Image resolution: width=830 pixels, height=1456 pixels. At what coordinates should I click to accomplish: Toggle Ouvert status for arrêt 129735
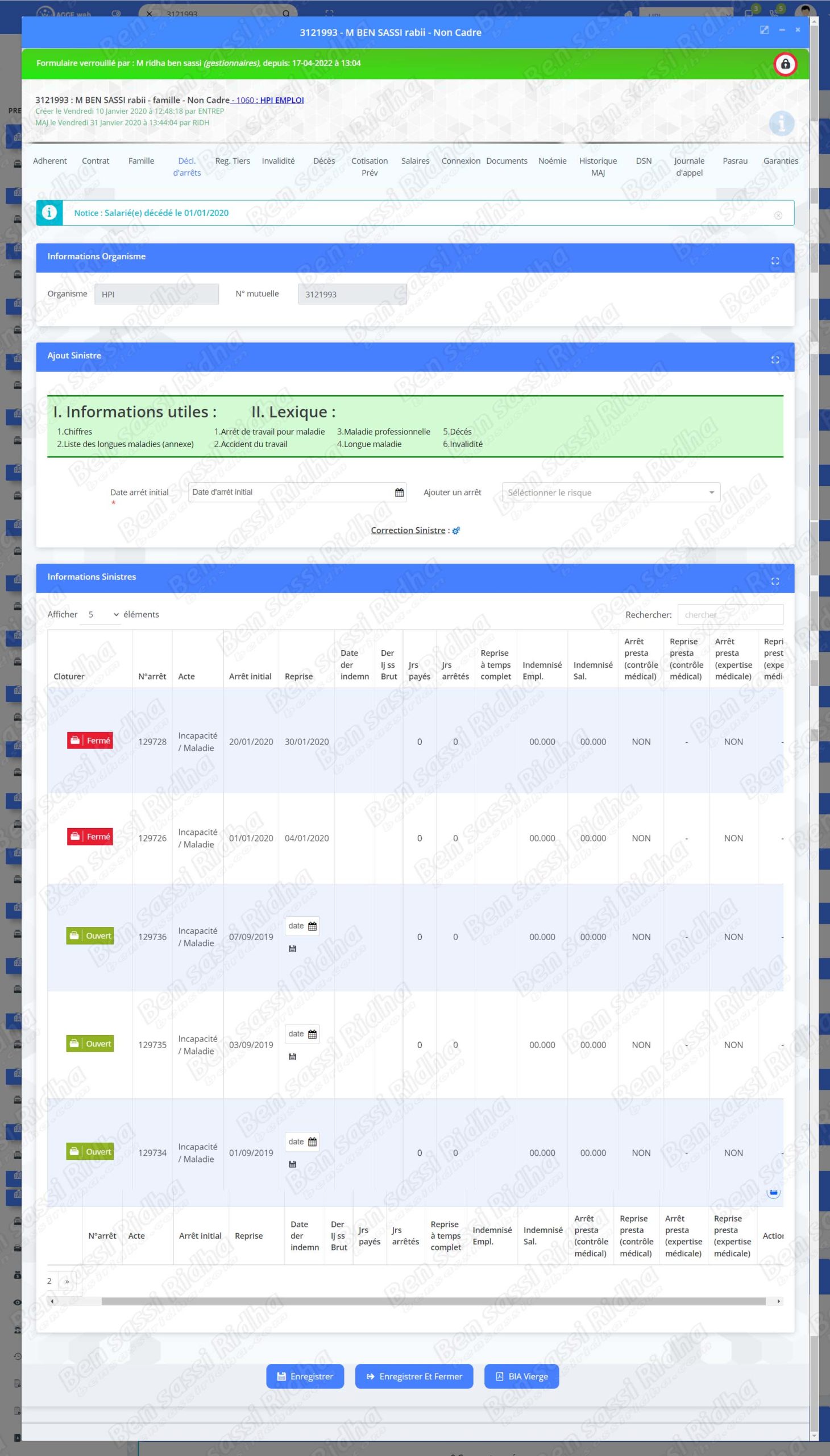[x=90, y=1044]
